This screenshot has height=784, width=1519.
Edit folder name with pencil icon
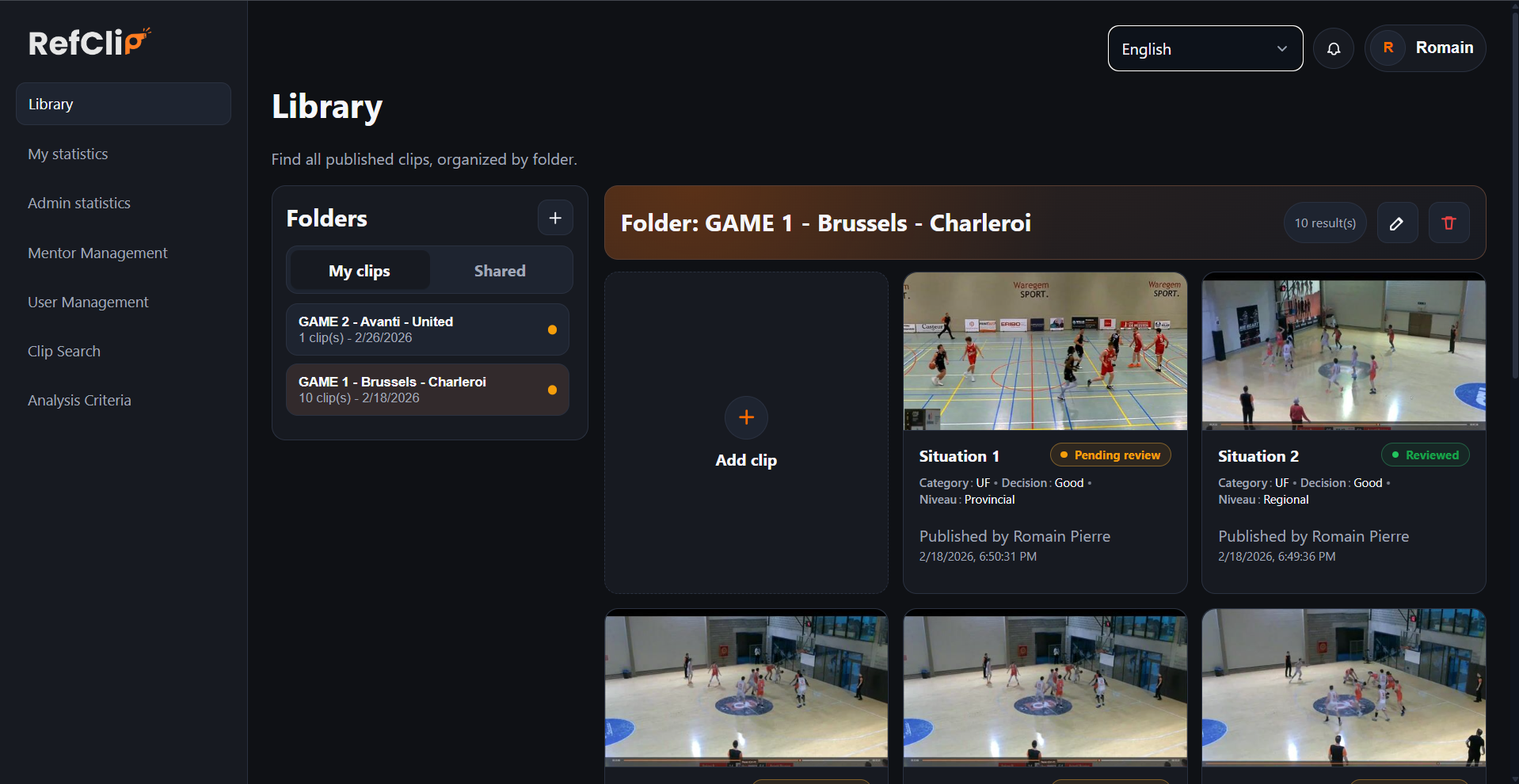coord(1397,223)
